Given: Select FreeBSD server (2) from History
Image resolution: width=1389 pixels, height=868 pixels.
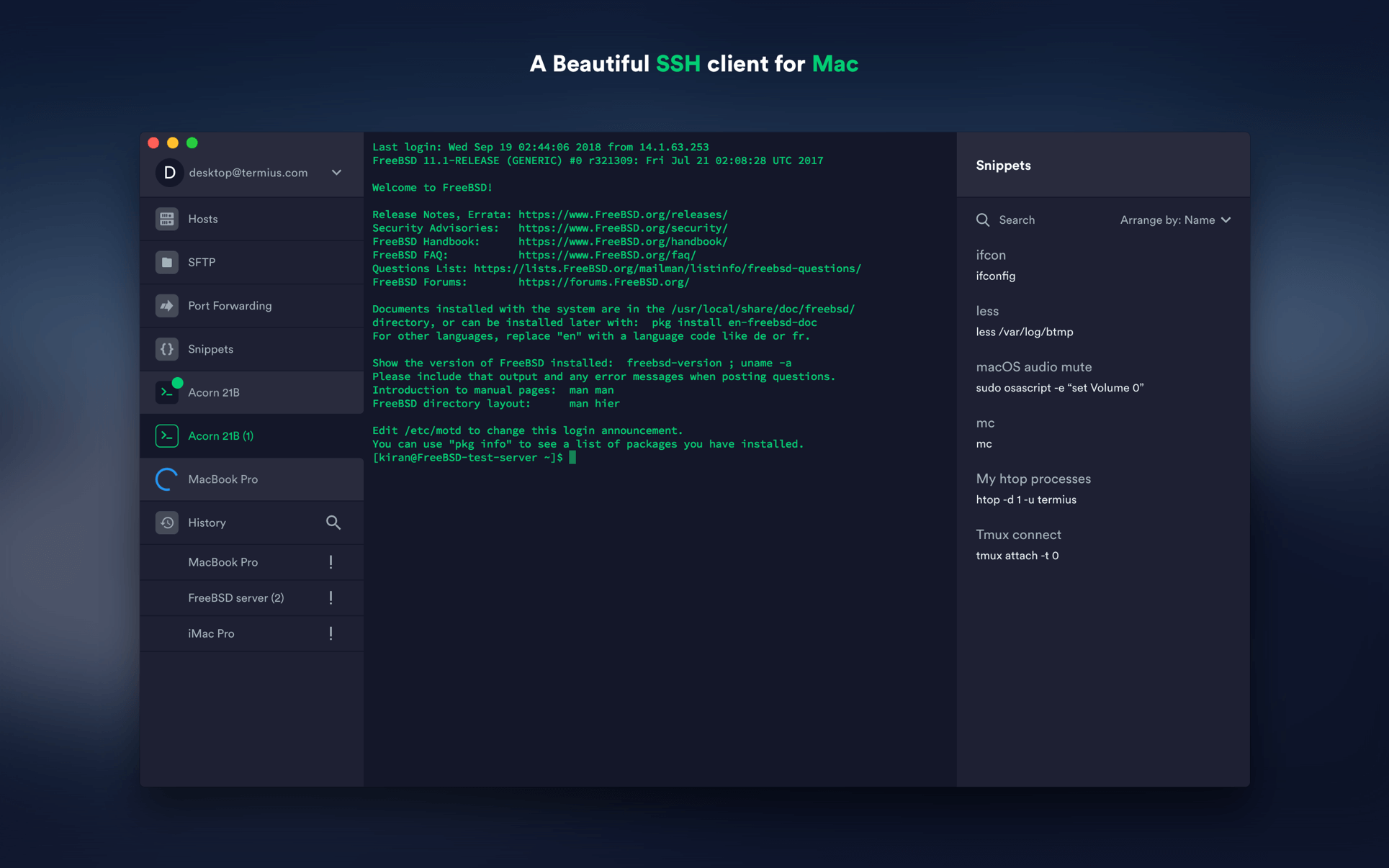Looking at the screenshot, I should click(235, 597).
